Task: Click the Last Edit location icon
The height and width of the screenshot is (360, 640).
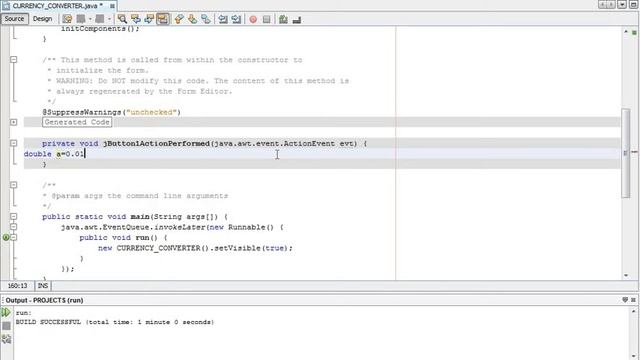Action: click(67, 19)
